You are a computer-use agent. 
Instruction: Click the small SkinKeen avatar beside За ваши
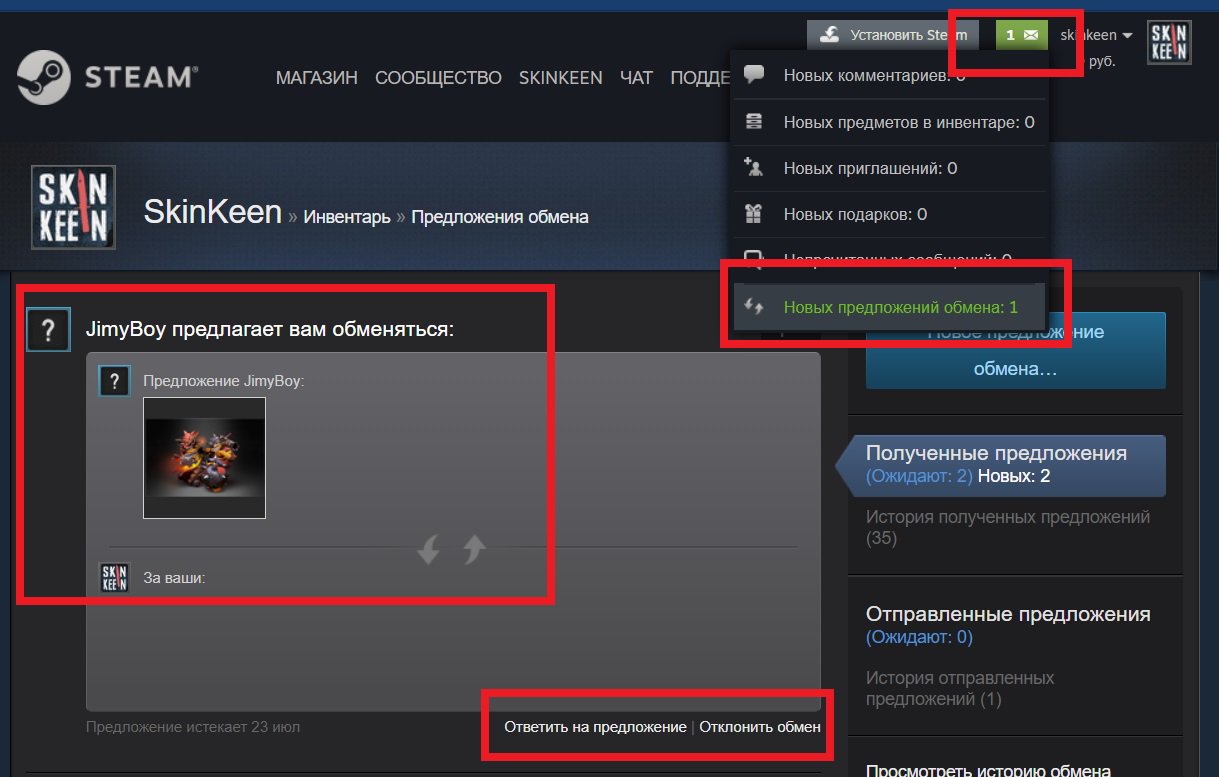(115, 577)
